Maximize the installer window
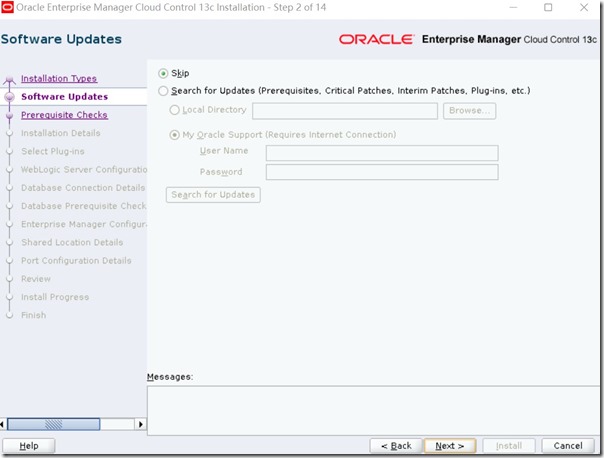 pos(548,7)
